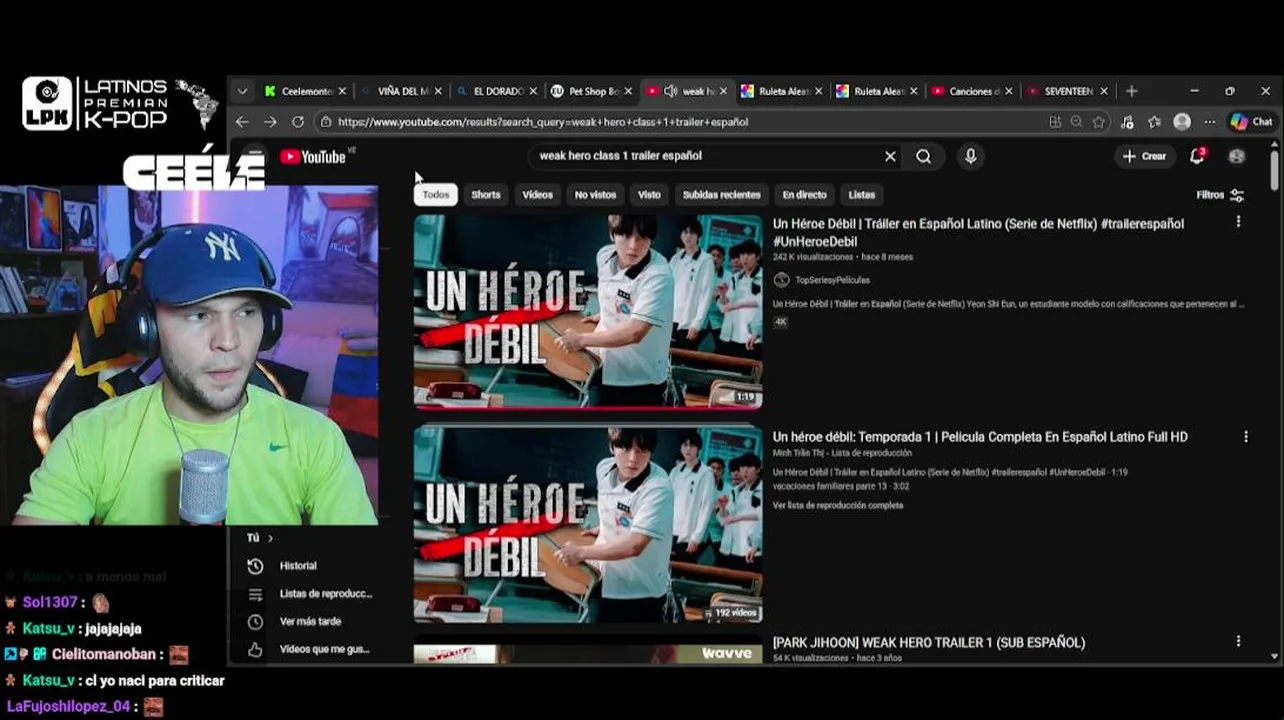The width and height of the screenshot is (1284, 720).
Task: Select the Subidas recientes filter chip
Action: click(721, 195)
